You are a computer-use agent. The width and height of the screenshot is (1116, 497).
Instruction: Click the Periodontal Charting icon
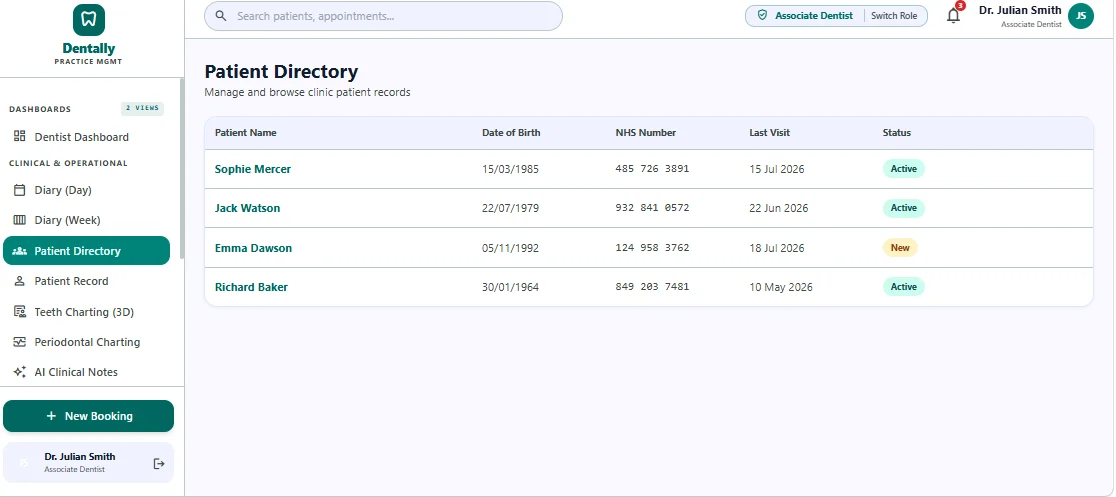[20, 342]
